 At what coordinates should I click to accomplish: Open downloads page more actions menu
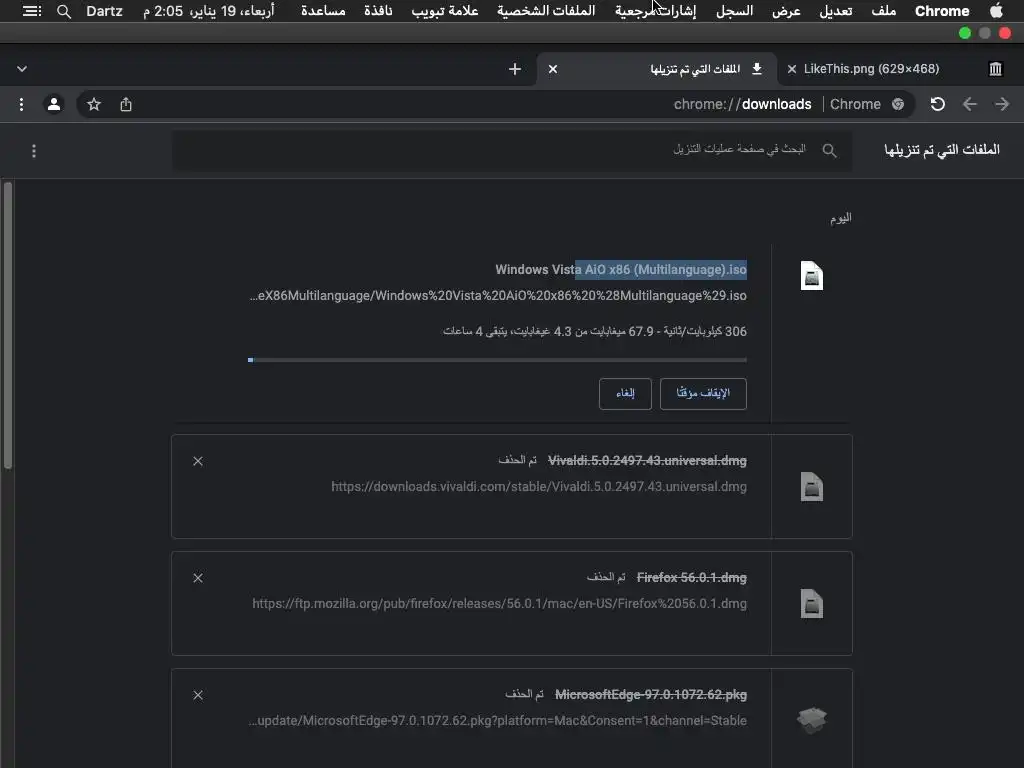tap(34, 151)
